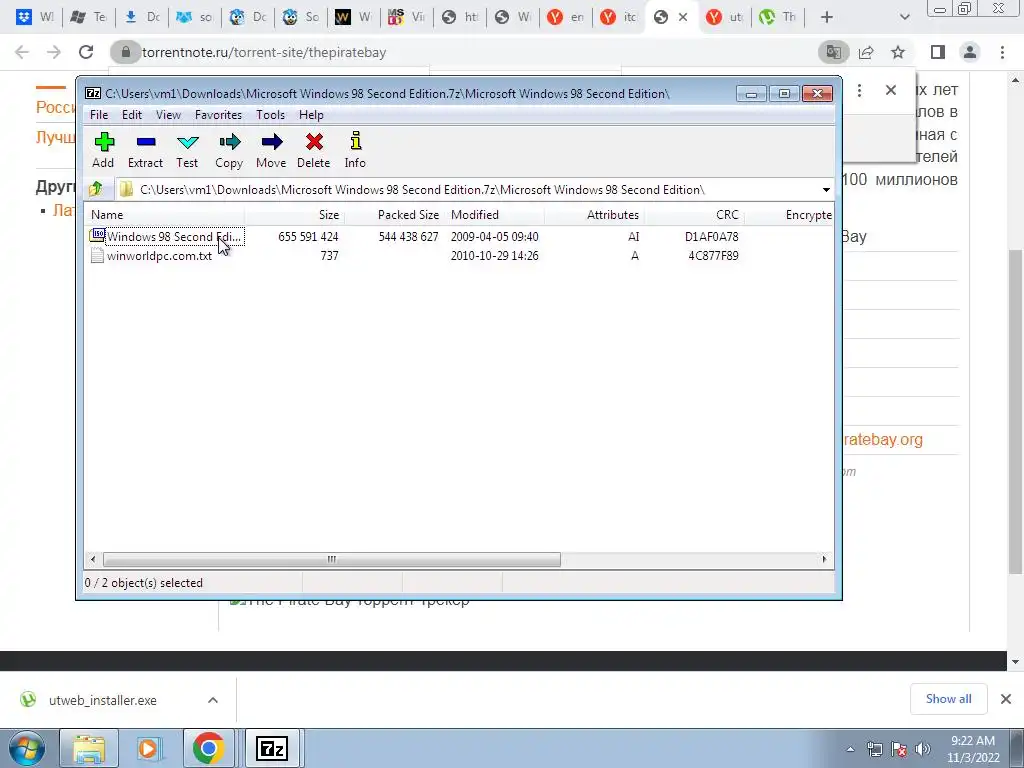
Task: Click the 655 591 424 size value
Action: click(x=308, y=236)
